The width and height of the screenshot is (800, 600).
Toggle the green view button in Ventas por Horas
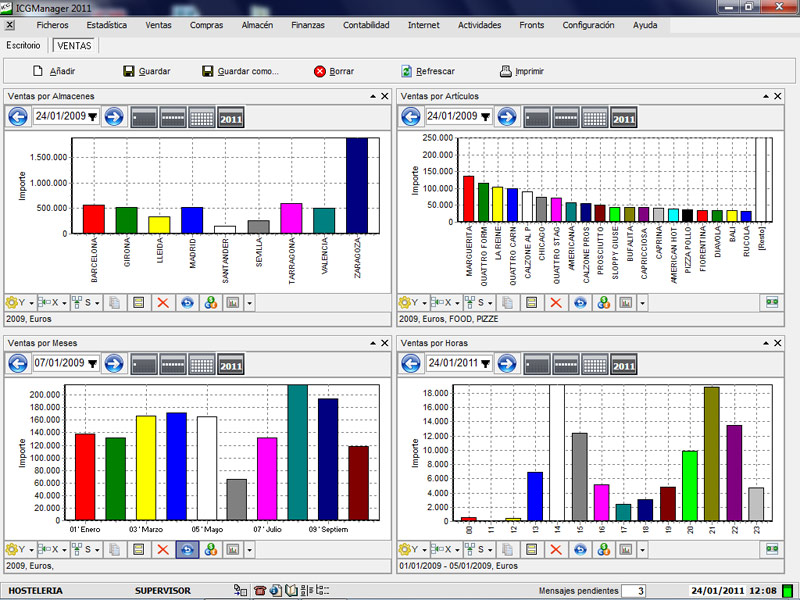(x=771, y=549)
